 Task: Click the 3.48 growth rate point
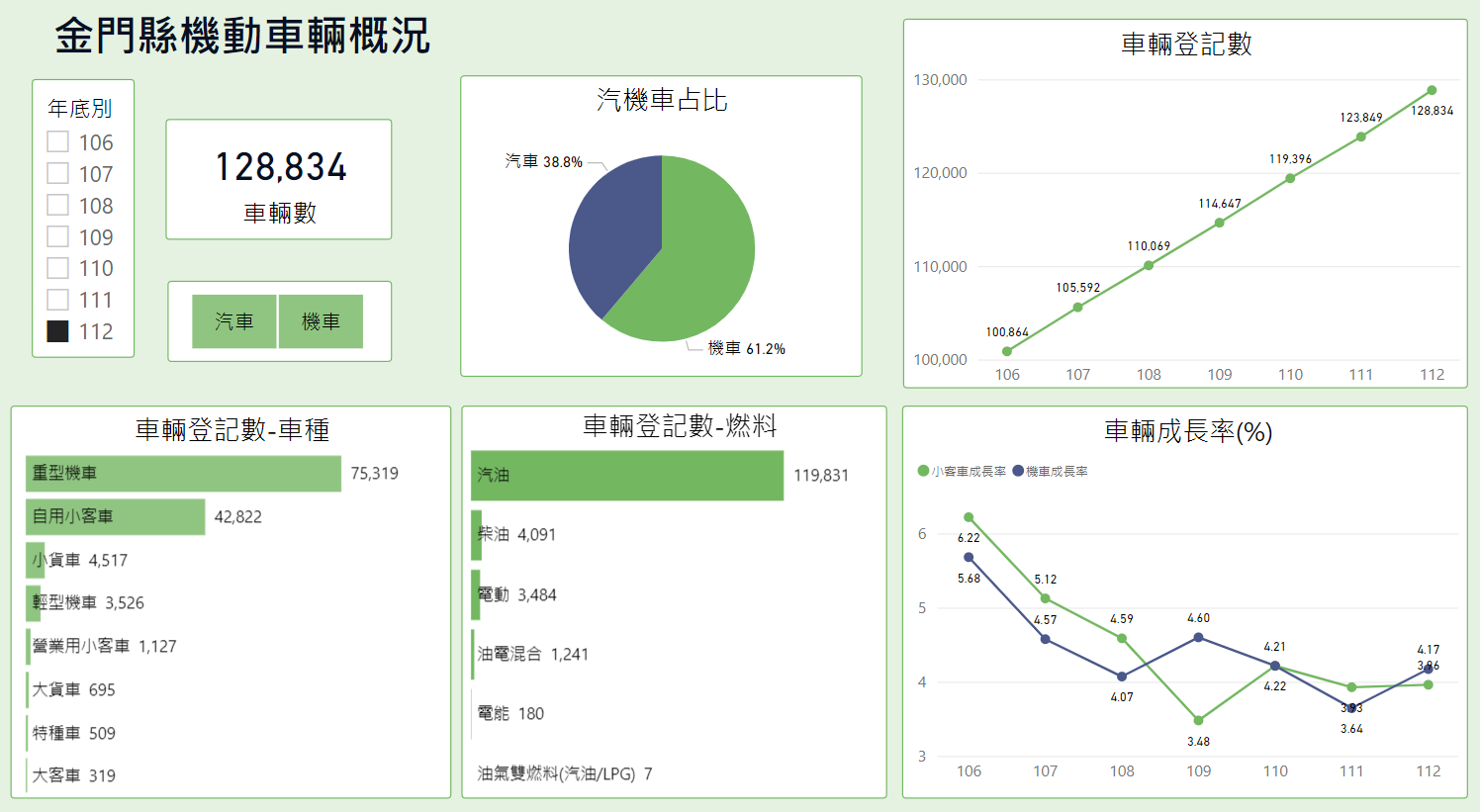point(1198,720)
